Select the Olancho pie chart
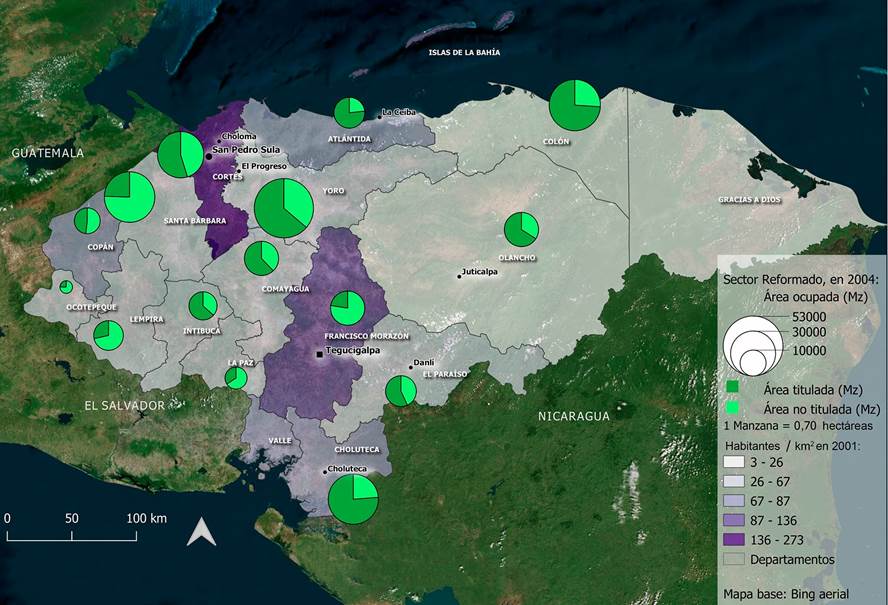The width and height of the screenshot is (888, 605). (x=521, y=229)
